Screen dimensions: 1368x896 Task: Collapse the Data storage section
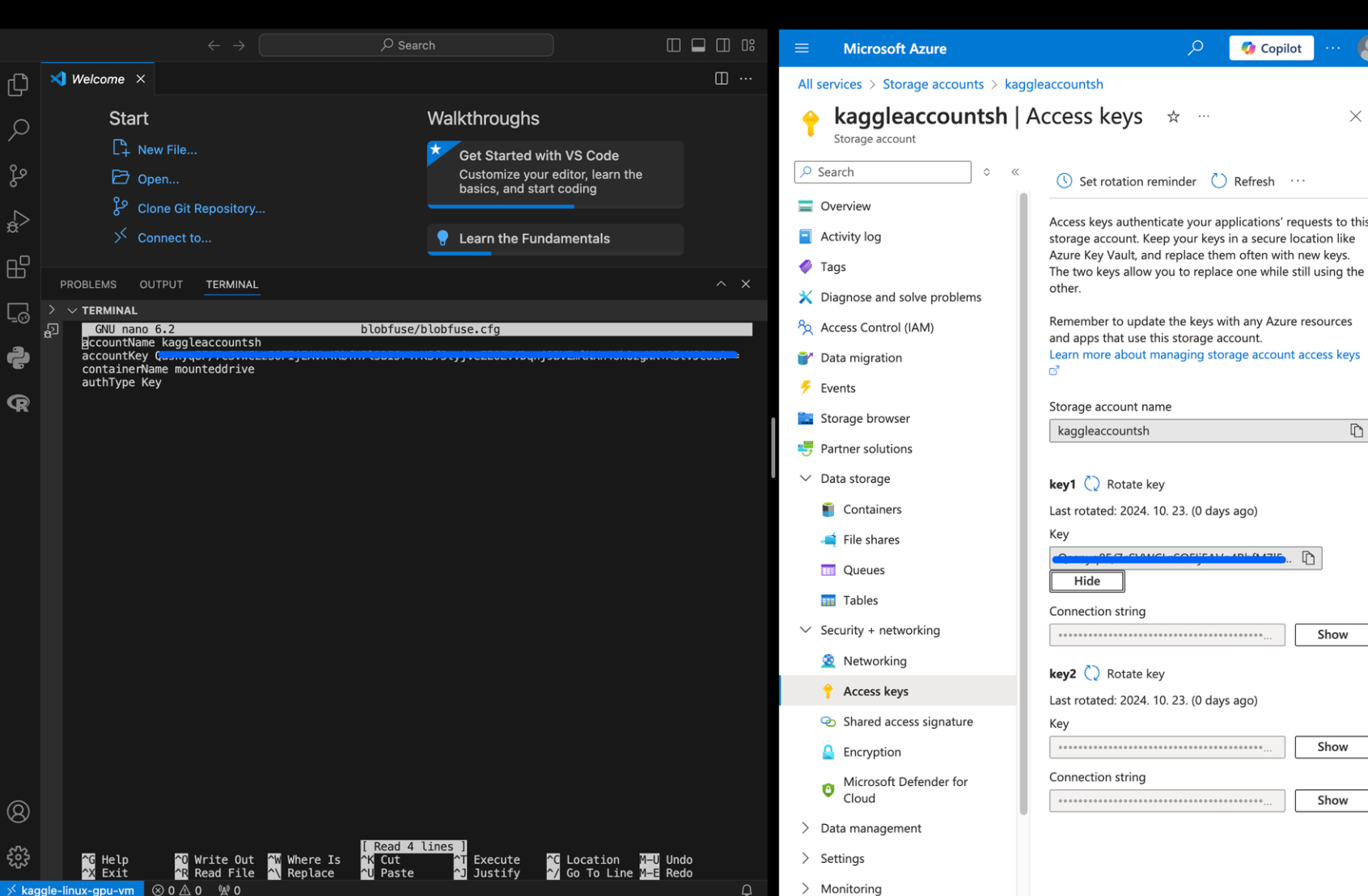point(805,479)
